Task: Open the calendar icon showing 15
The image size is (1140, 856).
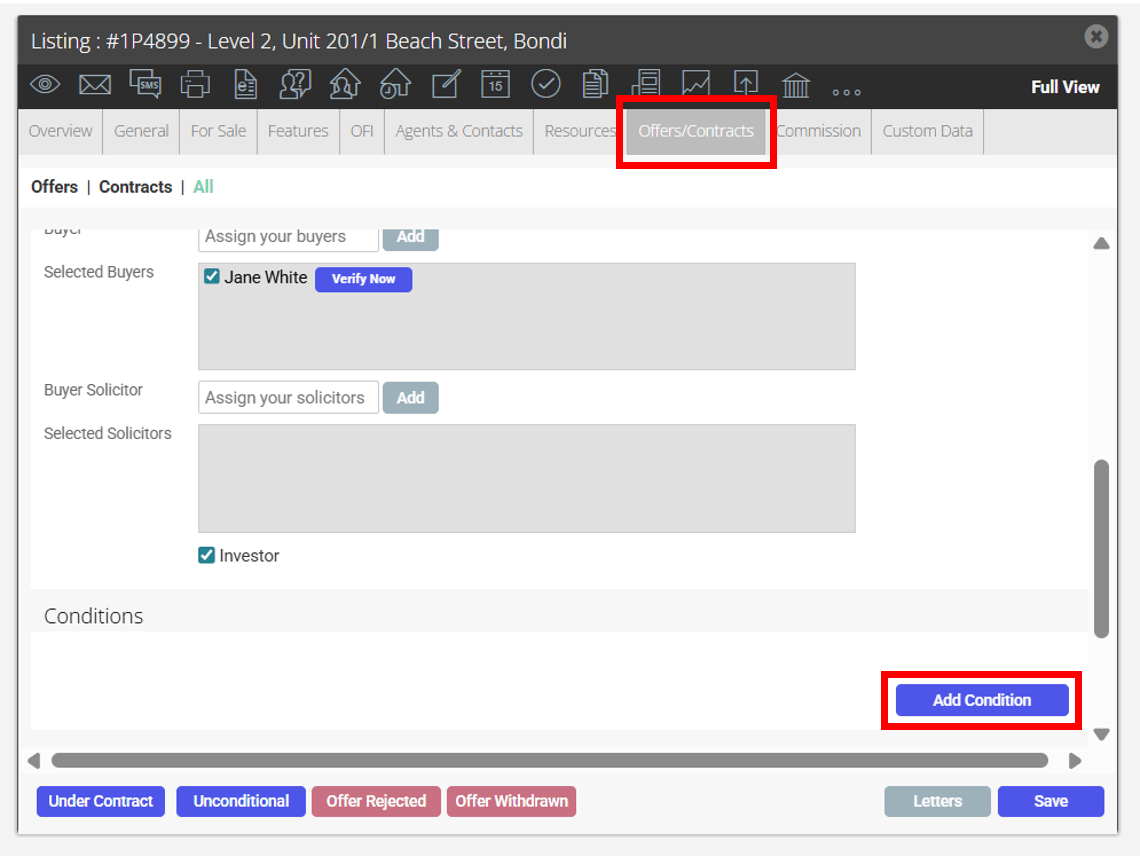Action: click(x=495, y=84)
